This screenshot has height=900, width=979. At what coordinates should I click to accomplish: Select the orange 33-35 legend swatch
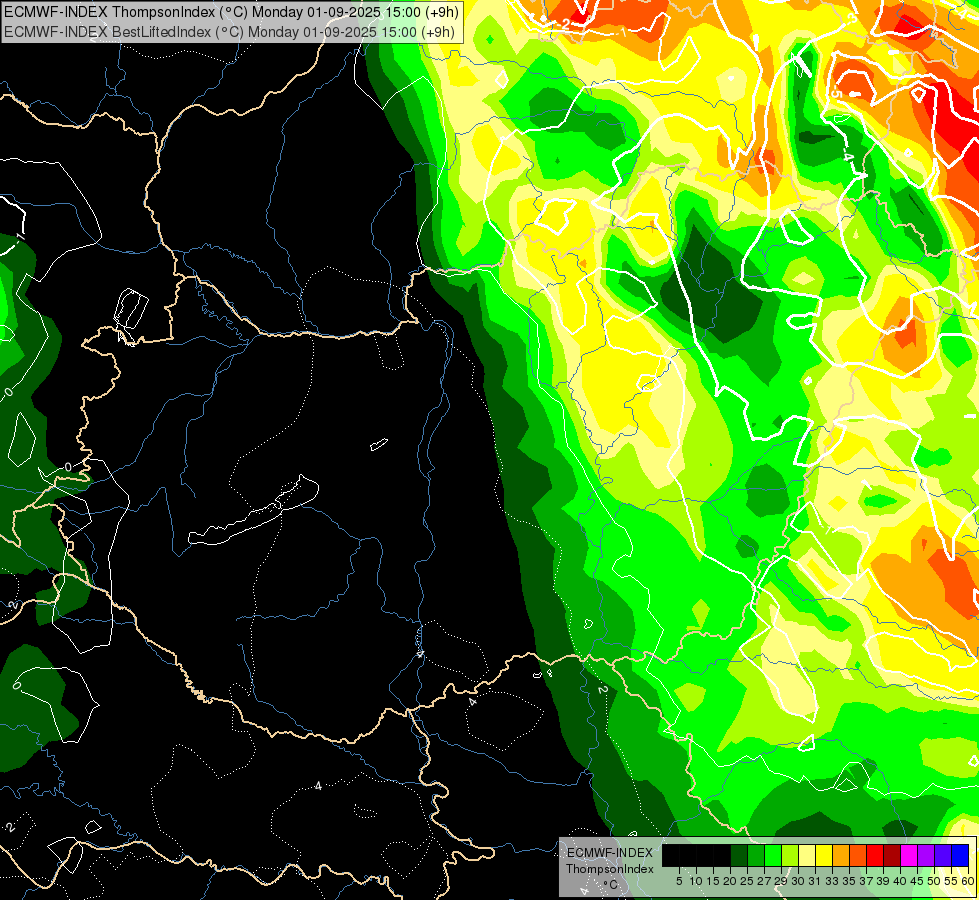(x=841, y=855)
